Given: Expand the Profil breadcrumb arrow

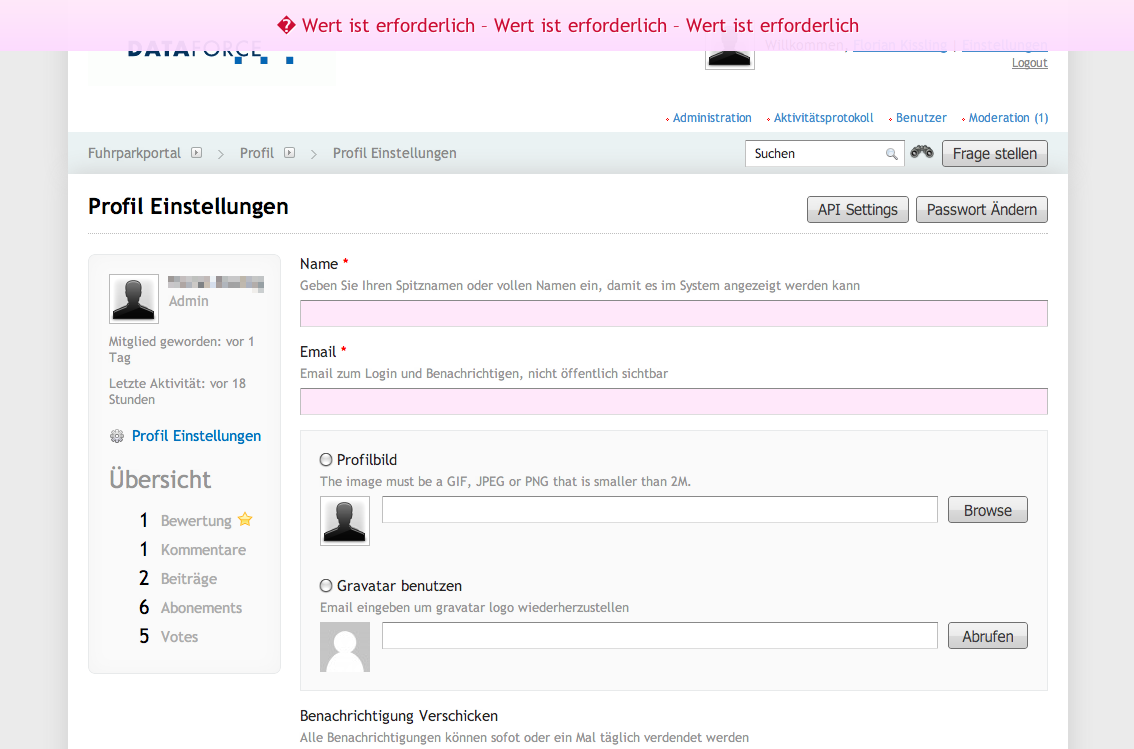Looking at the screenshot, I should [x=289, y=153].
